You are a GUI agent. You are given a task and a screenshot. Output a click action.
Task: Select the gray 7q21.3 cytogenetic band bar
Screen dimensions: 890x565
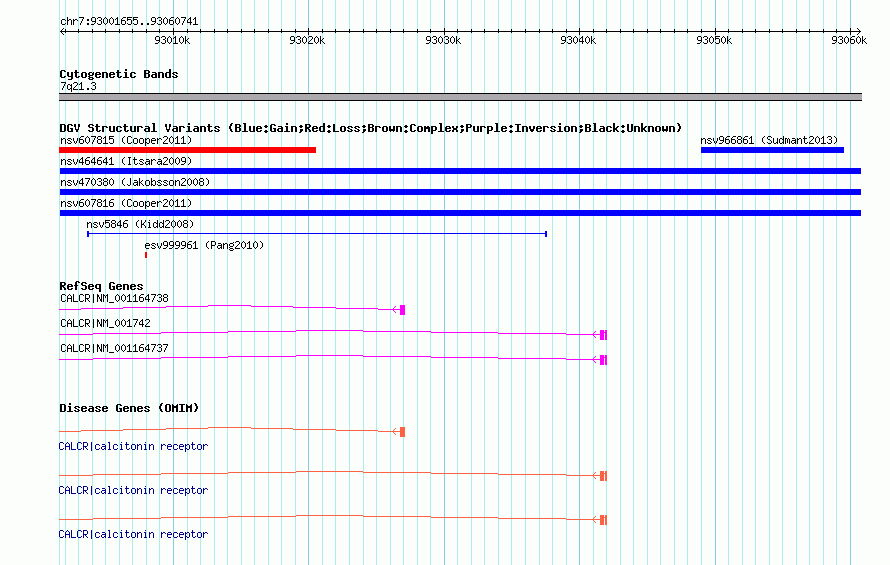coord(460,97)
